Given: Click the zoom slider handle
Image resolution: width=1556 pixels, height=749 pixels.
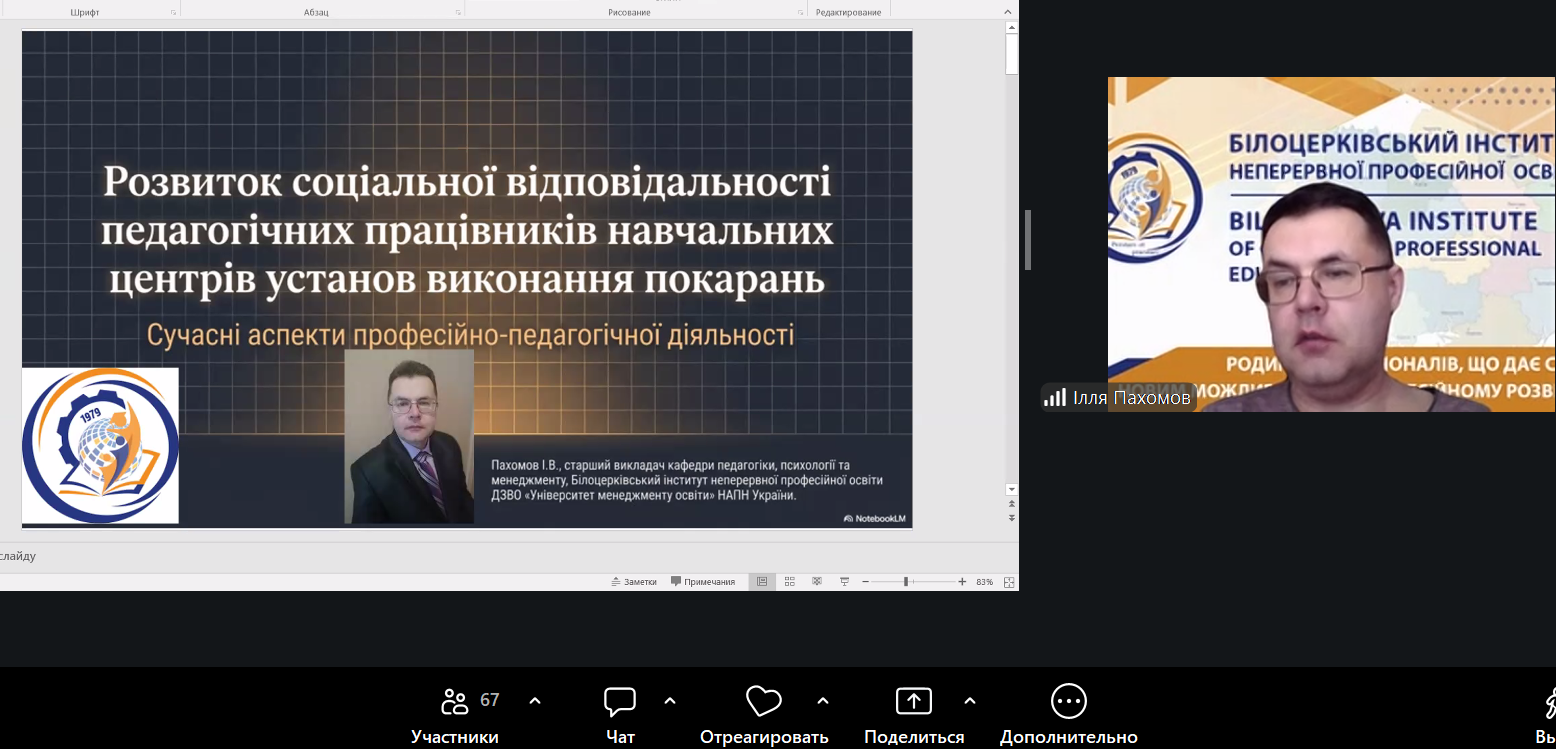Looking at the screenshot, I should pyautogui.click(x=906, y=582).
